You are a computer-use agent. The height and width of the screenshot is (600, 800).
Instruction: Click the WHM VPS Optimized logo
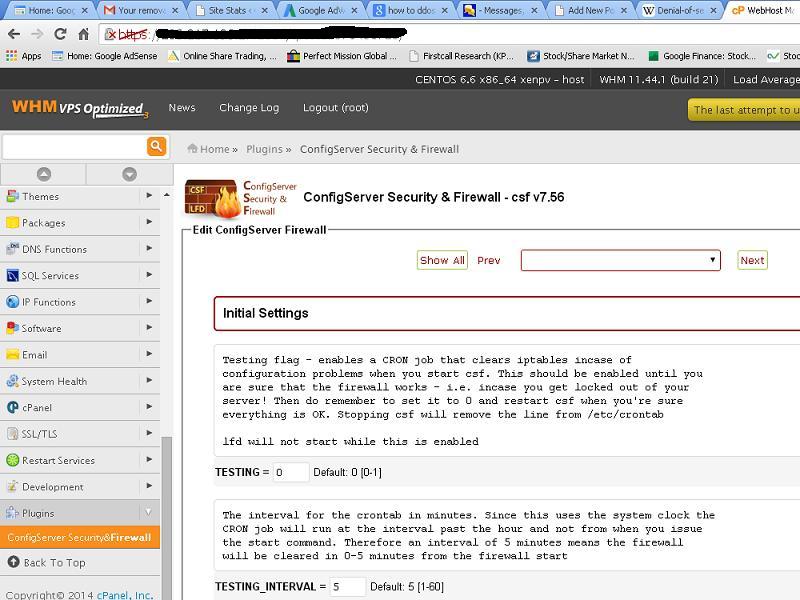[80, 108]
